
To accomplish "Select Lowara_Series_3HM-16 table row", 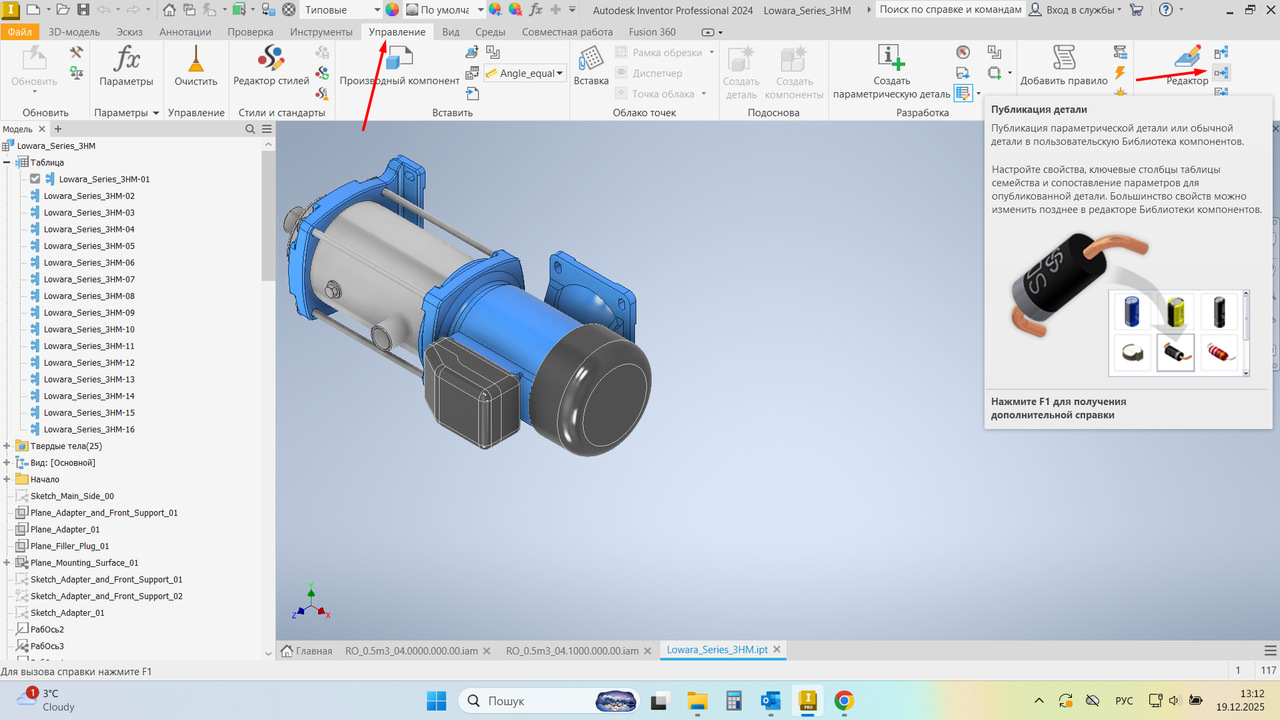I will click(x=89, y=429).
